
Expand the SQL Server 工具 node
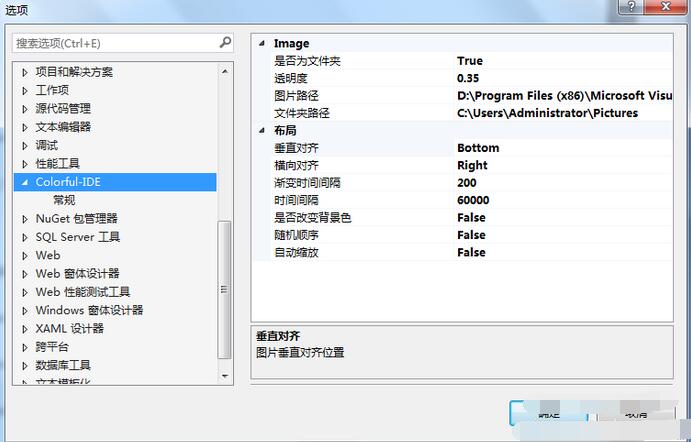point(25,237)
